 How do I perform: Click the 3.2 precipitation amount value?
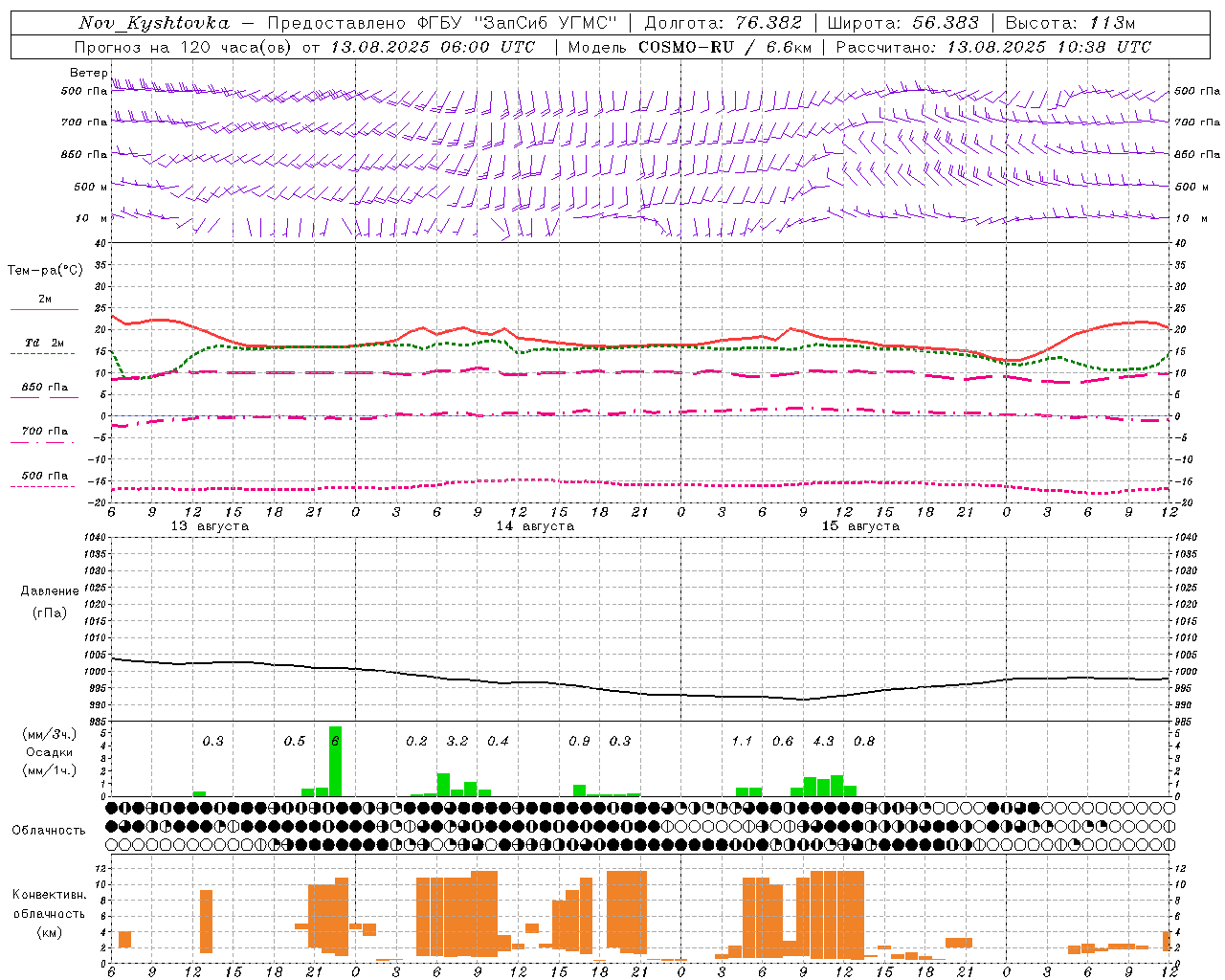457,741
